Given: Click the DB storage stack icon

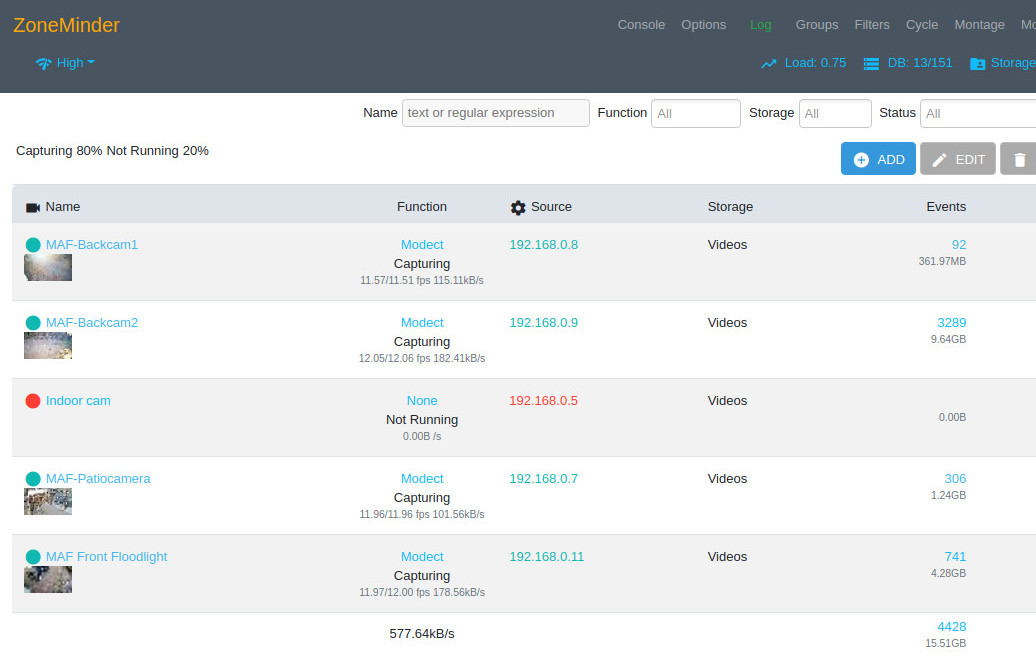Looking at the screenshot, I should (x=871, y=63).
